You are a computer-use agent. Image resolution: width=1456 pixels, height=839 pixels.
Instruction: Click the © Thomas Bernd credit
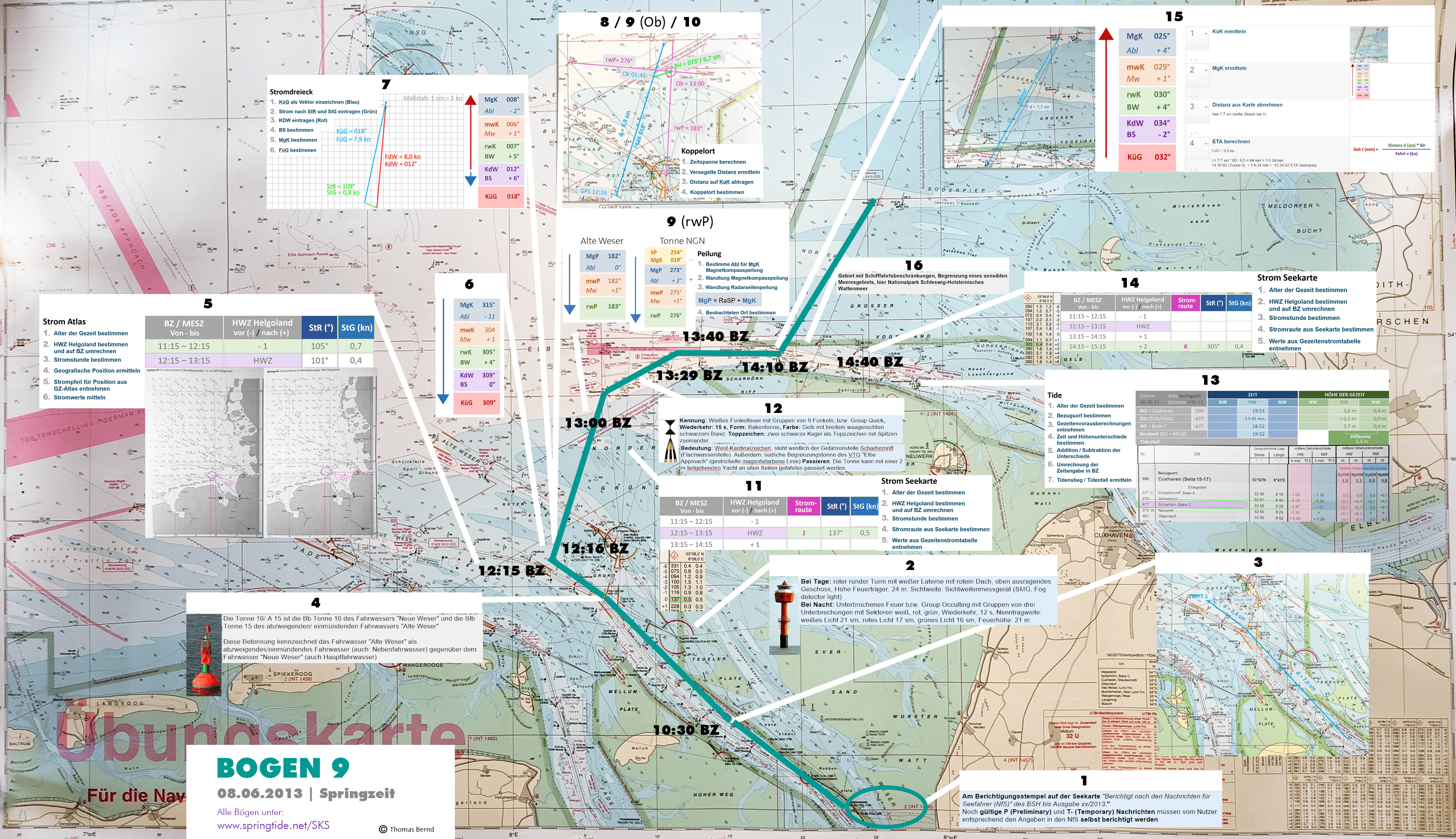[x=407, y=829]
